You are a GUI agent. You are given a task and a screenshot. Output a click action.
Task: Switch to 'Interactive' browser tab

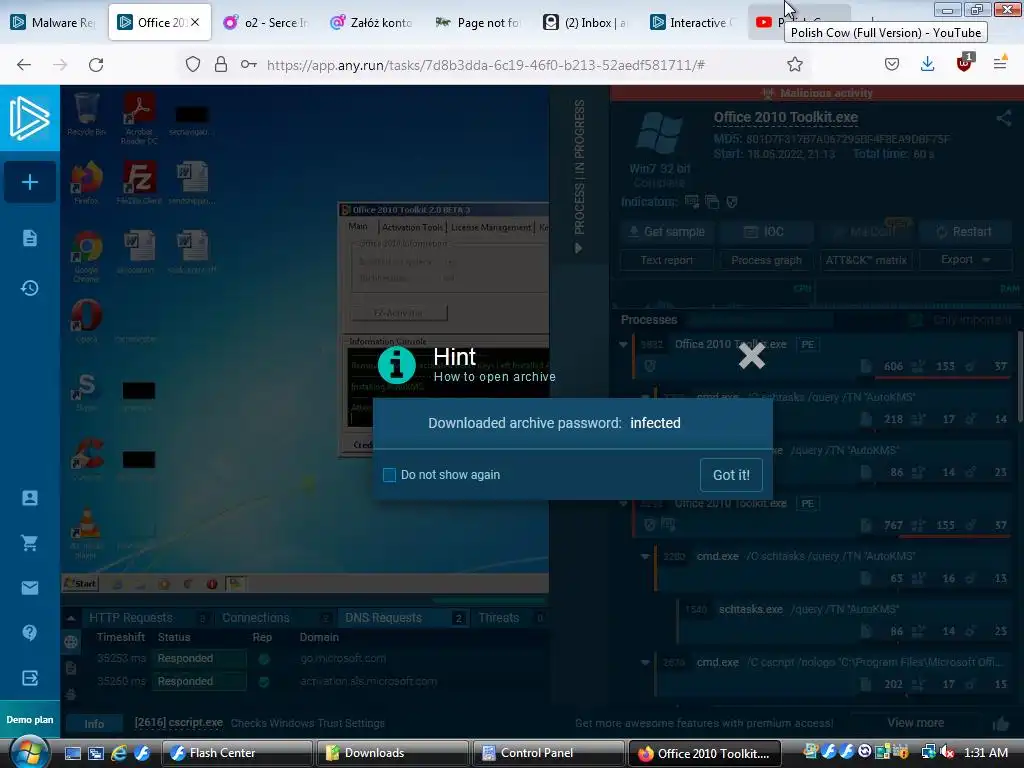691,23
